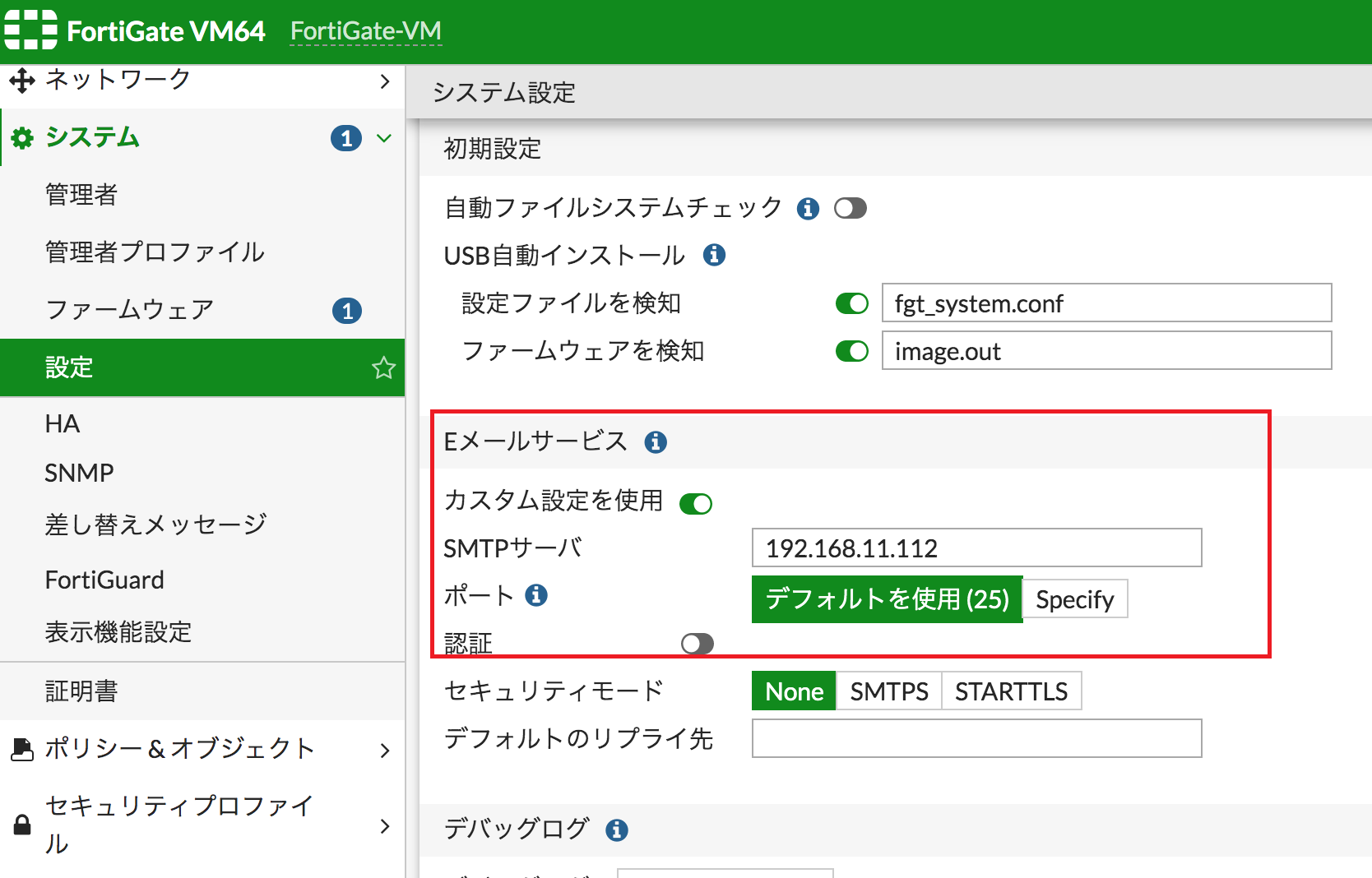Click into image.out field

click(x=1106, y=351)
